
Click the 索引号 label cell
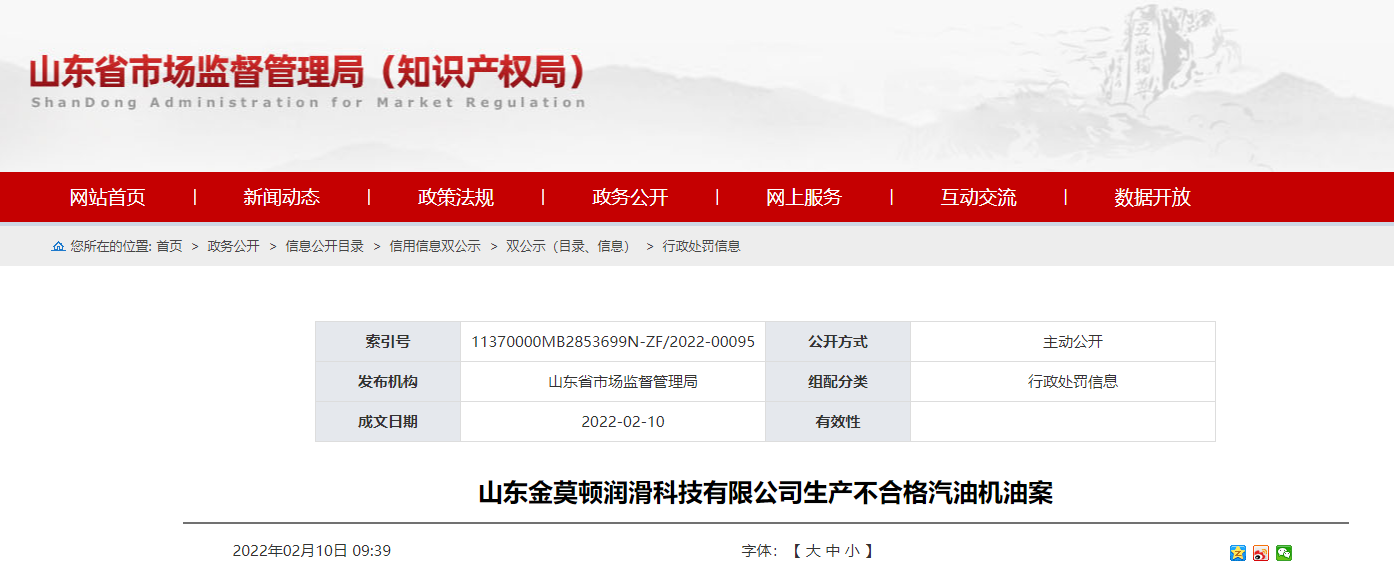(388, 342)
